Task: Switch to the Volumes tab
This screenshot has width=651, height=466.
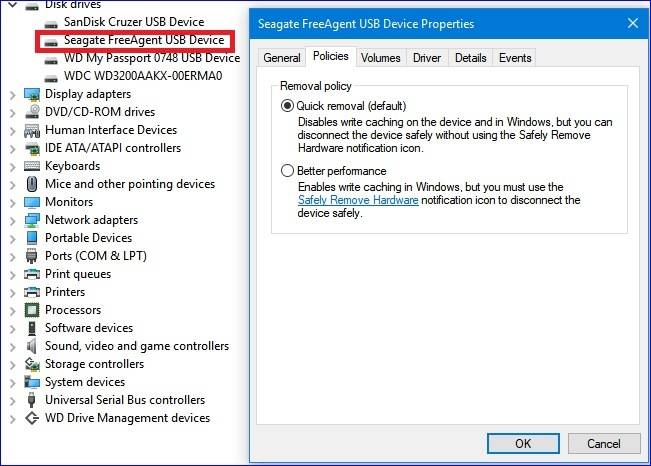Action: point(380,58)
